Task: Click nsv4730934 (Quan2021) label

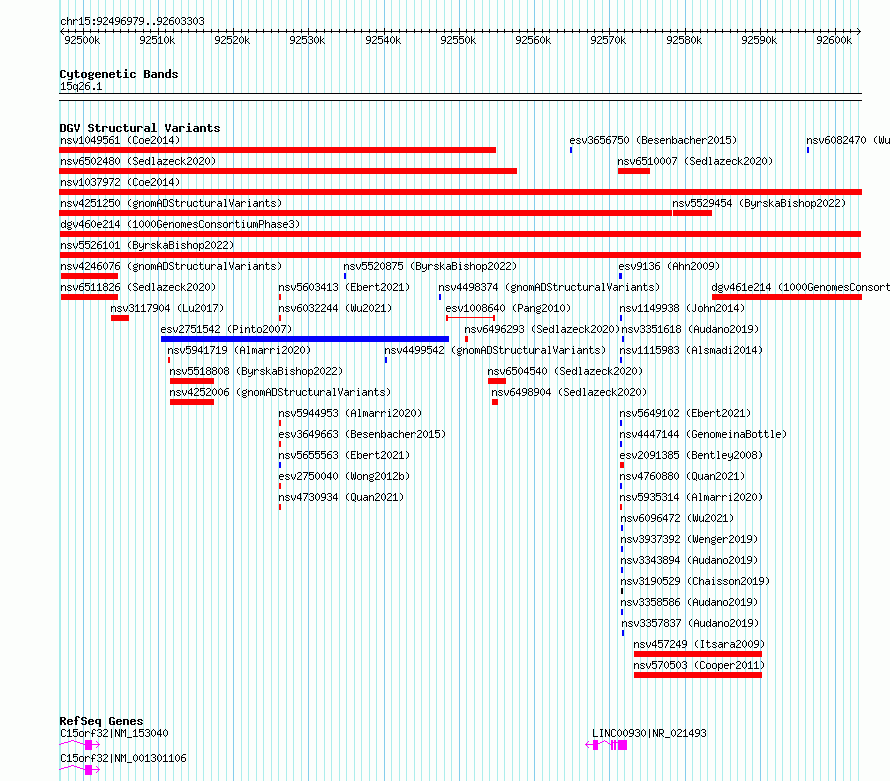Action: click(341, 497)
